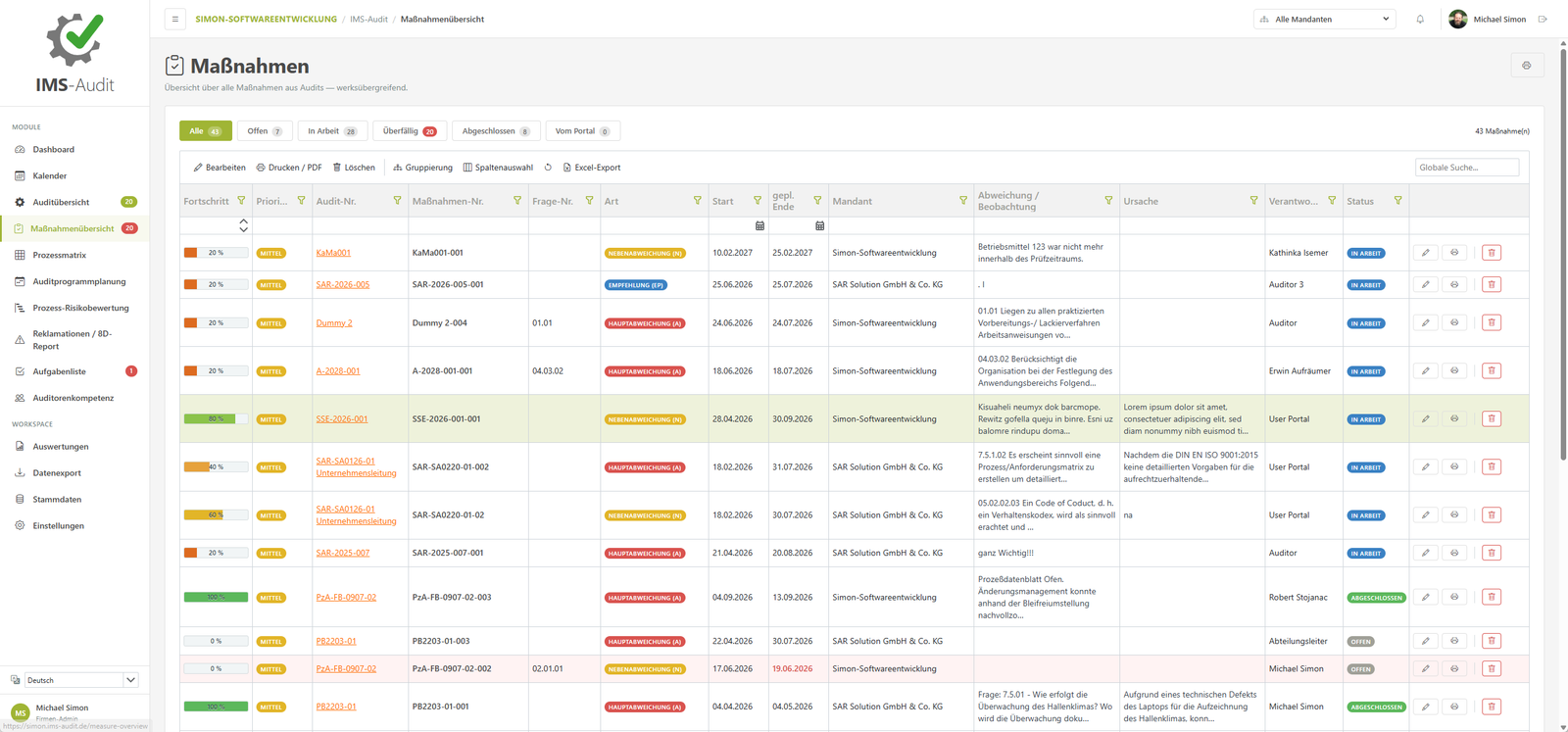Edit the SAR-2025-007-001 row
Viewport: 1568px width, 732px height.
pos(1425,553)
